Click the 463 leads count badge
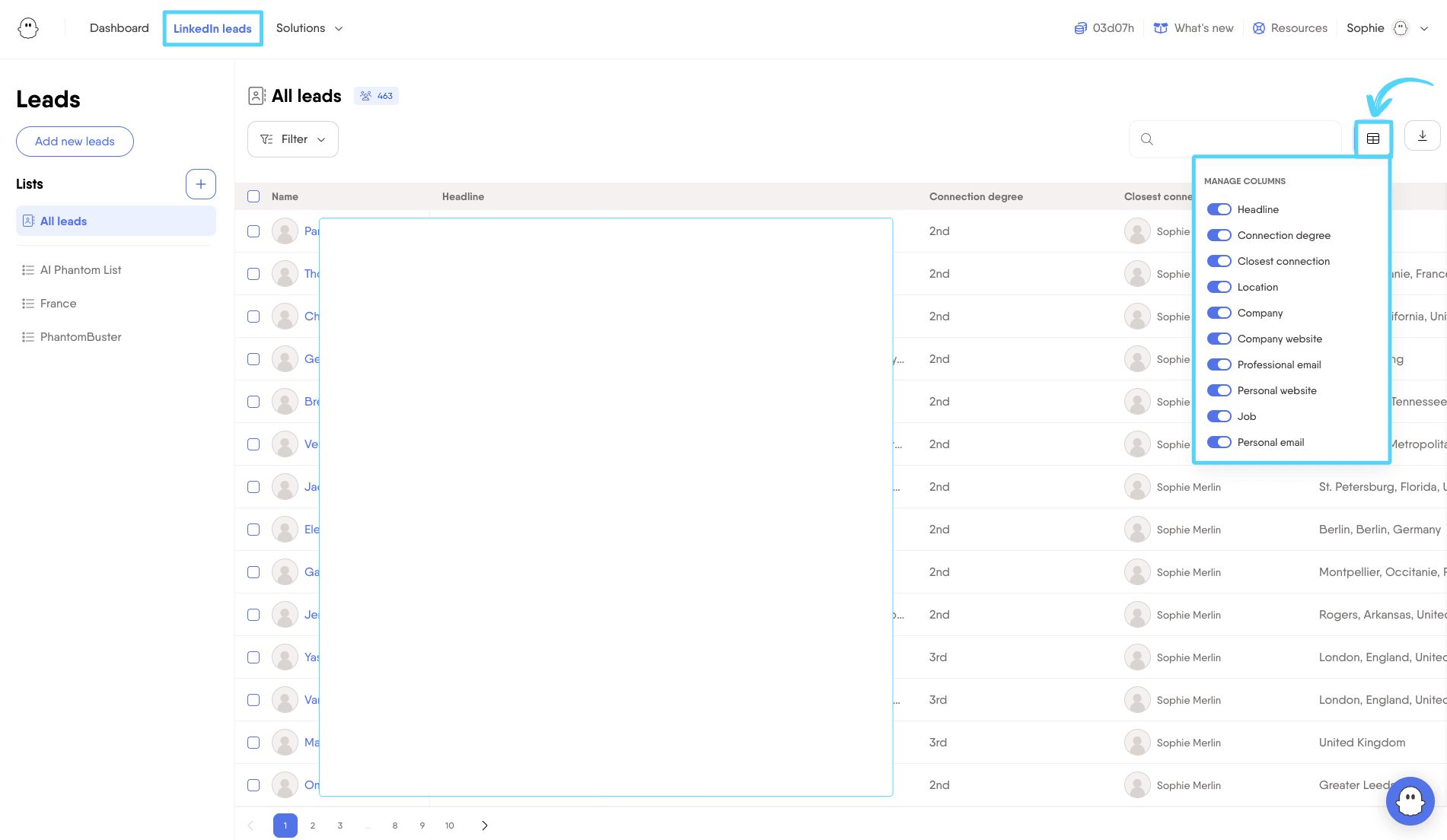 click(x=376, y=96)
